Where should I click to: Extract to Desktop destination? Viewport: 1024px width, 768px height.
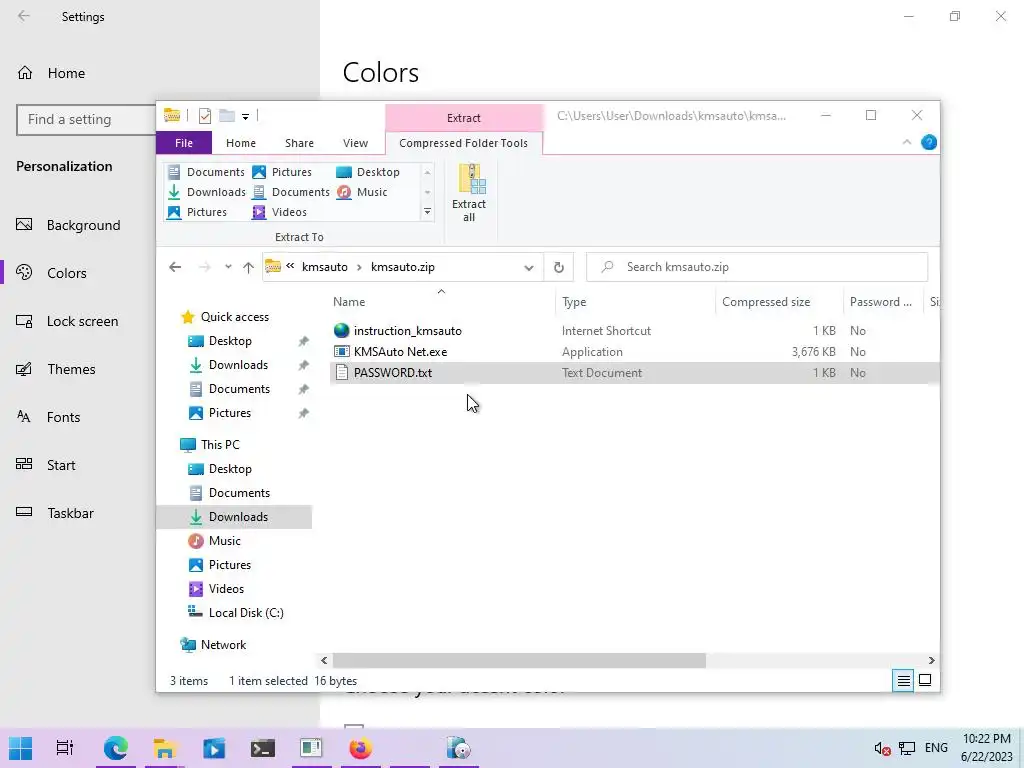pyautogui.click(x=368, y=172)
